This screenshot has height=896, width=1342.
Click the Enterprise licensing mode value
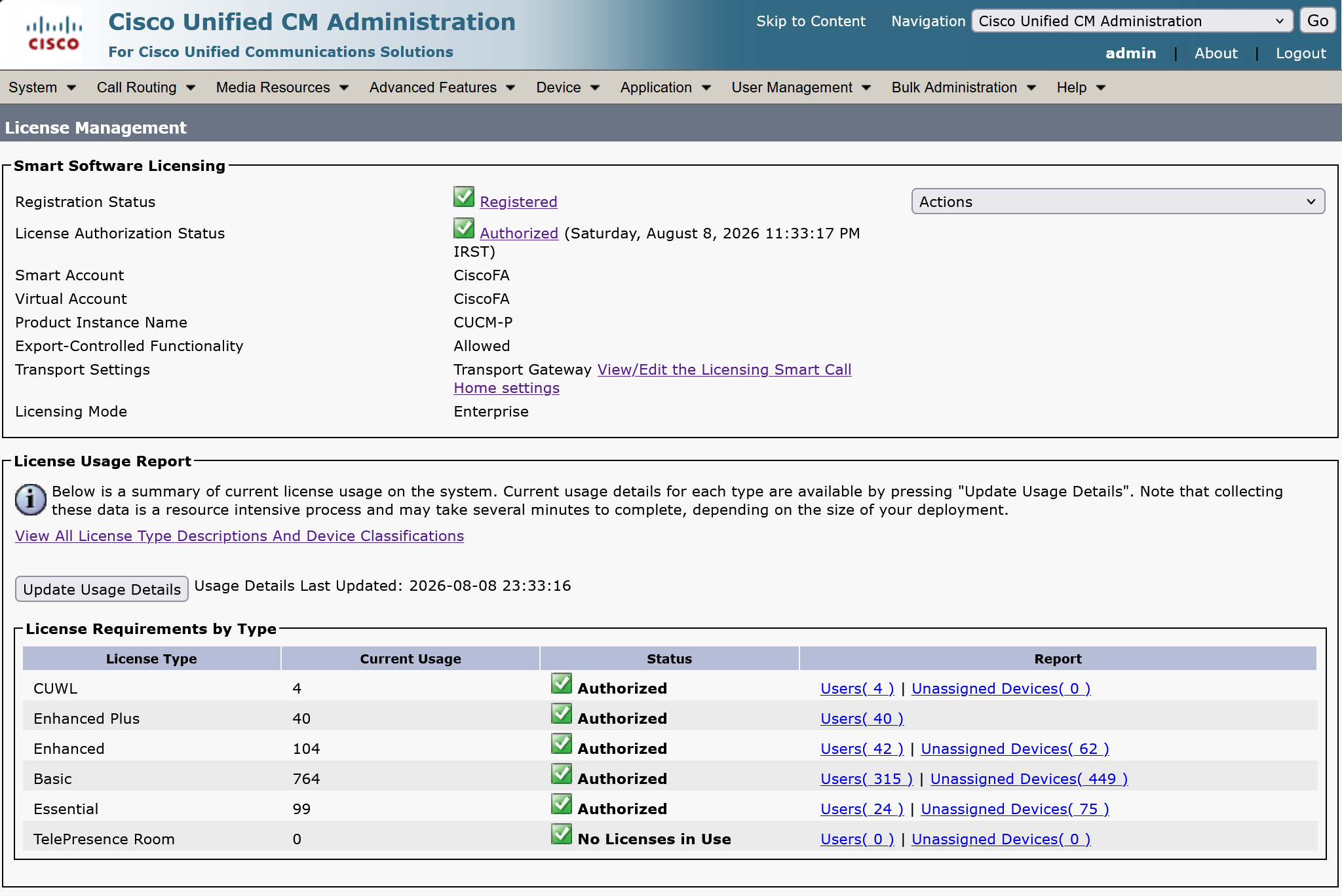point(491,412)
